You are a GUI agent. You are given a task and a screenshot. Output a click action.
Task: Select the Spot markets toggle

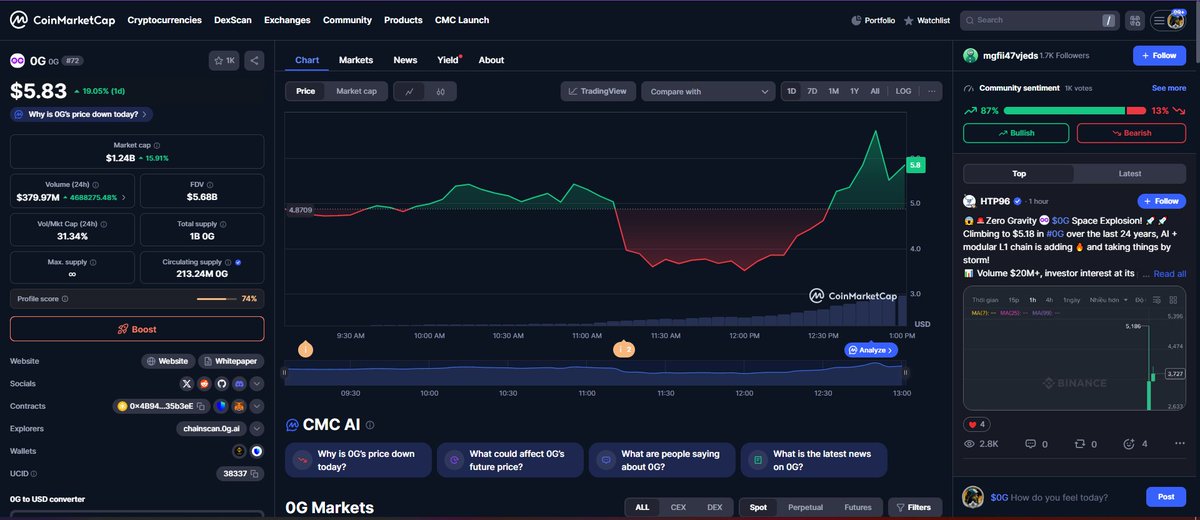(x=758, y=507)
